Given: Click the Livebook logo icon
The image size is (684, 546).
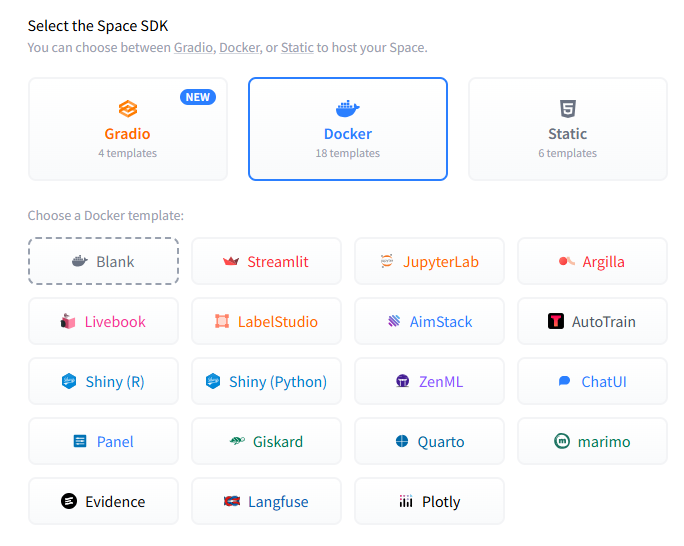Looking at the screenshot, I should coord(68,322).
